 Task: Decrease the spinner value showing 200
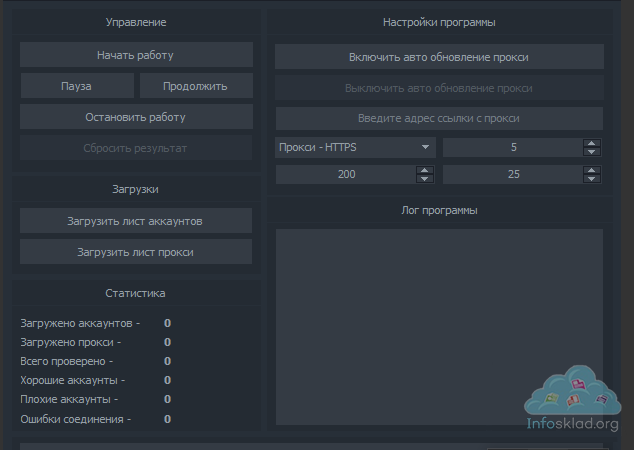click(425, 180)
